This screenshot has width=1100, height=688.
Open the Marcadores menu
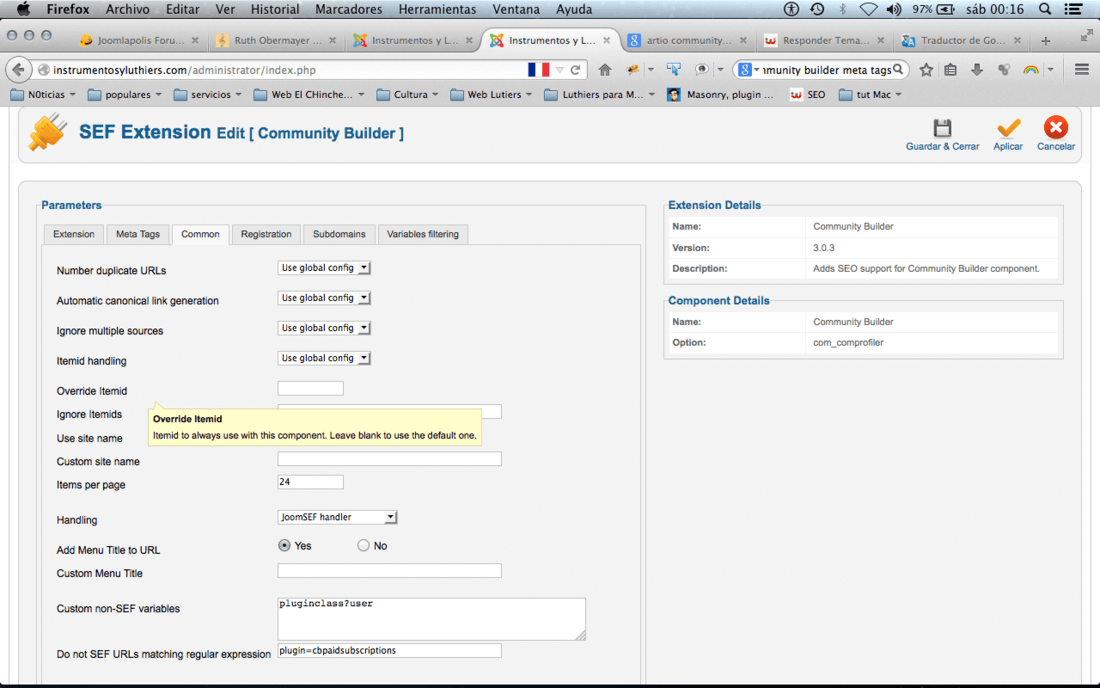click(349, 9)
